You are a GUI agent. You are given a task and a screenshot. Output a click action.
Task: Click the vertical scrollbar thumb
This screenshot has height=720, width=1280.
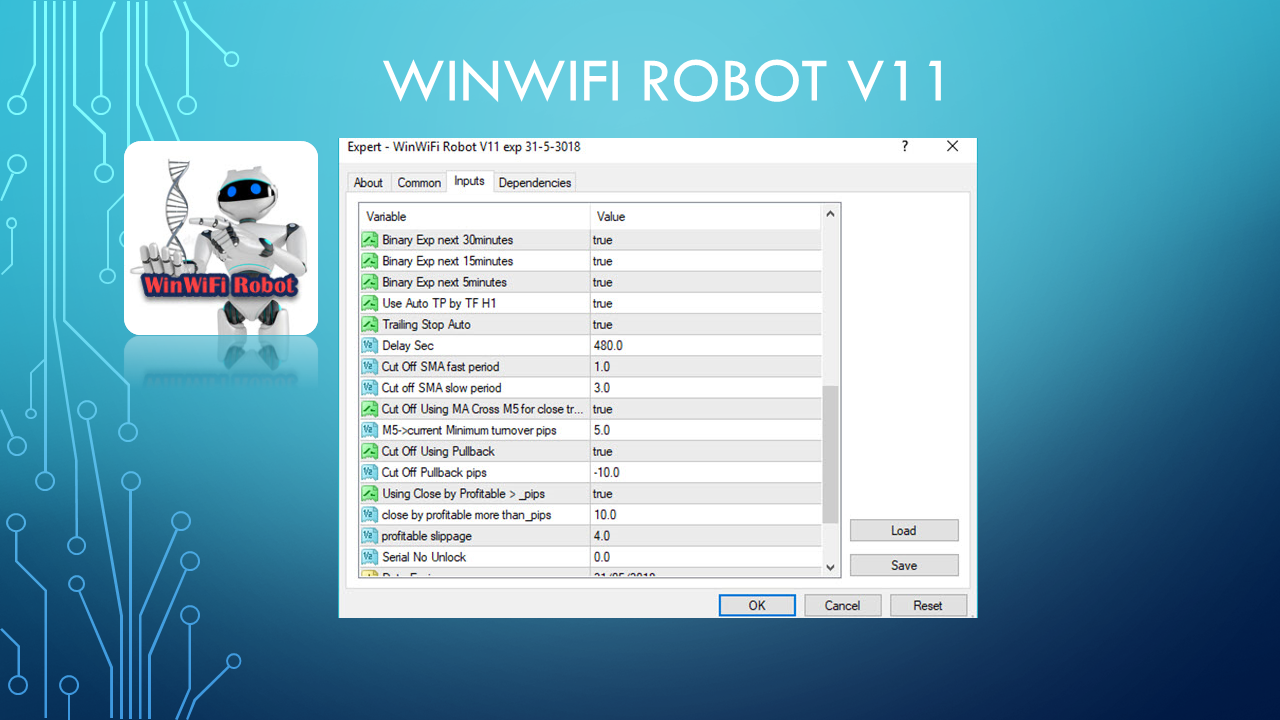tap(830, 454)
